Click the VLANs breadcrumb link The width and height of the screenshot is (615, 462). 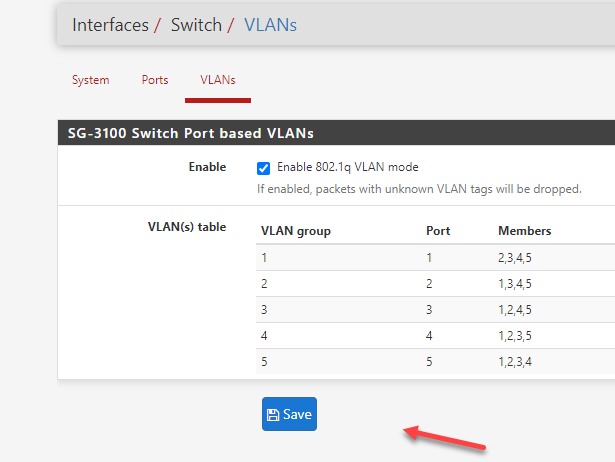[270, 24]
